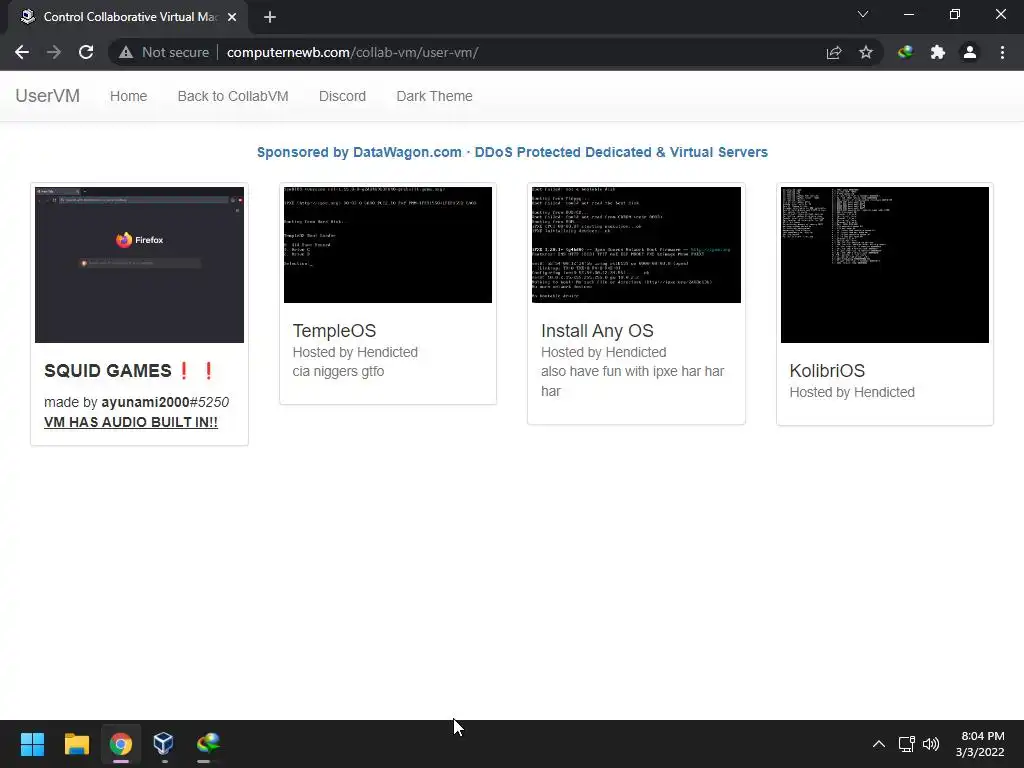This screenshot has width=1024, height=768.
Task: Click the Not secure warning icon
Action: (x=126, y=52)
